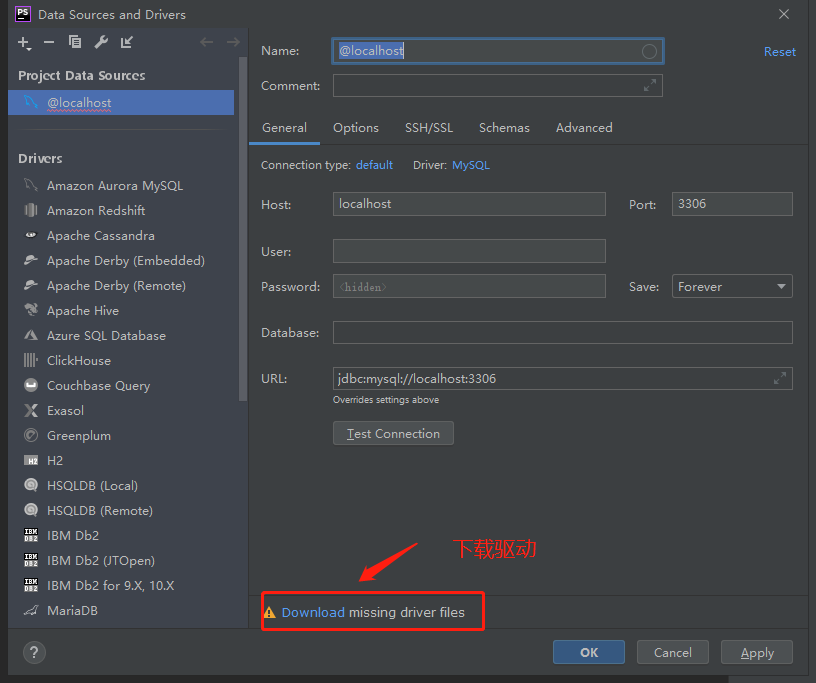Expand the Comment field editor icon
Viewport: 816px width, 683px height.
(x=649, y=85)
